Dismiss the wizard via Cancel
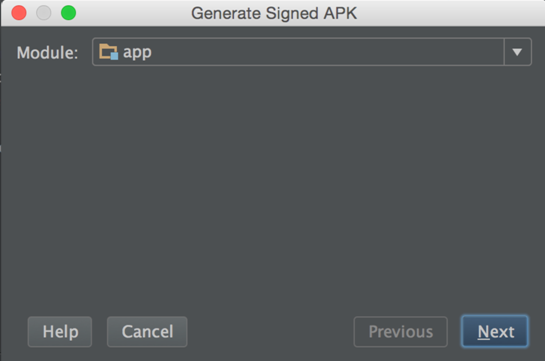 click(147, 331)
